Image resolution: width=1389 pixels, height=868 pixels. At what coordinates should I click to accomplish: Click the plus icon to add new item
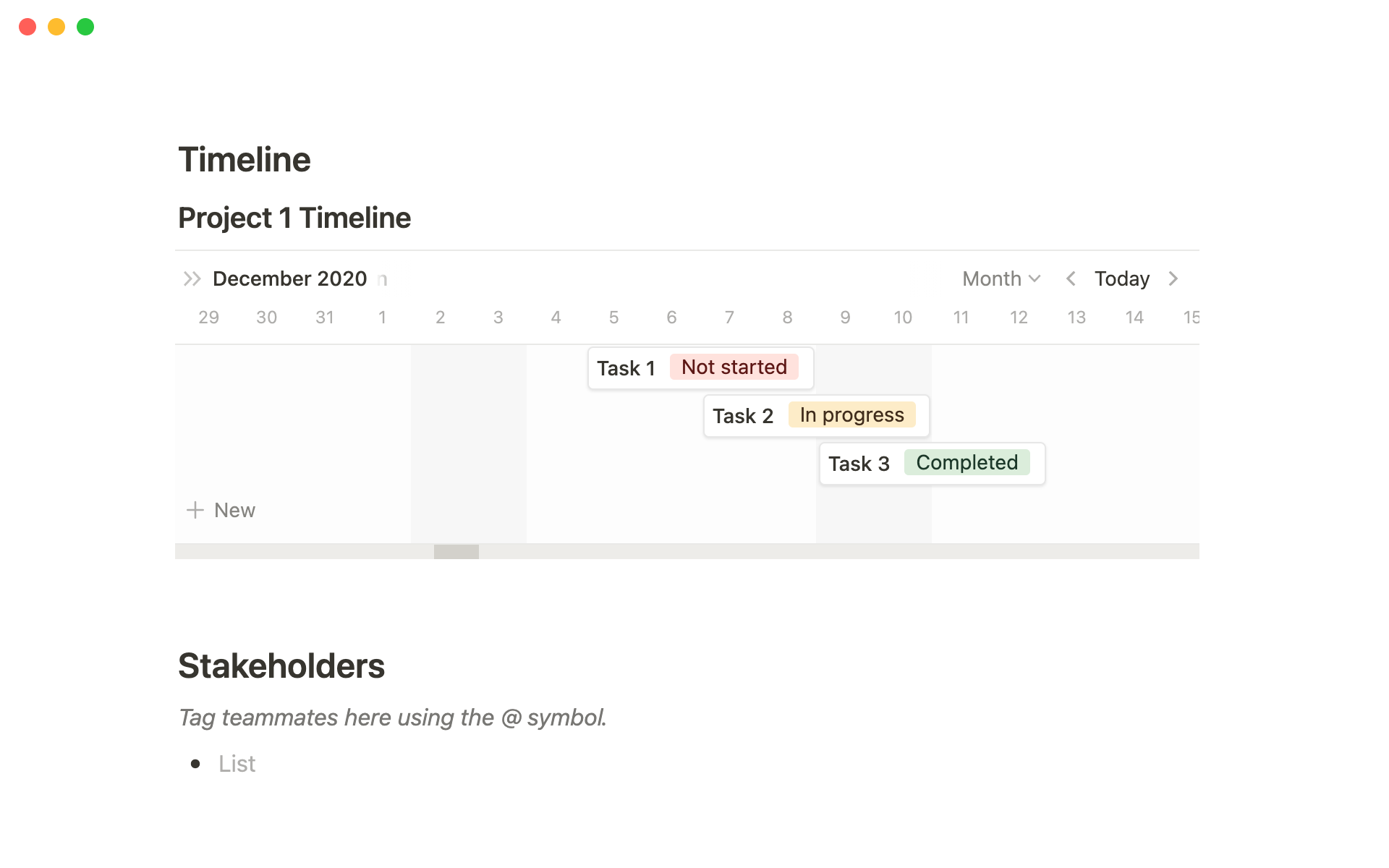(195, 511)
